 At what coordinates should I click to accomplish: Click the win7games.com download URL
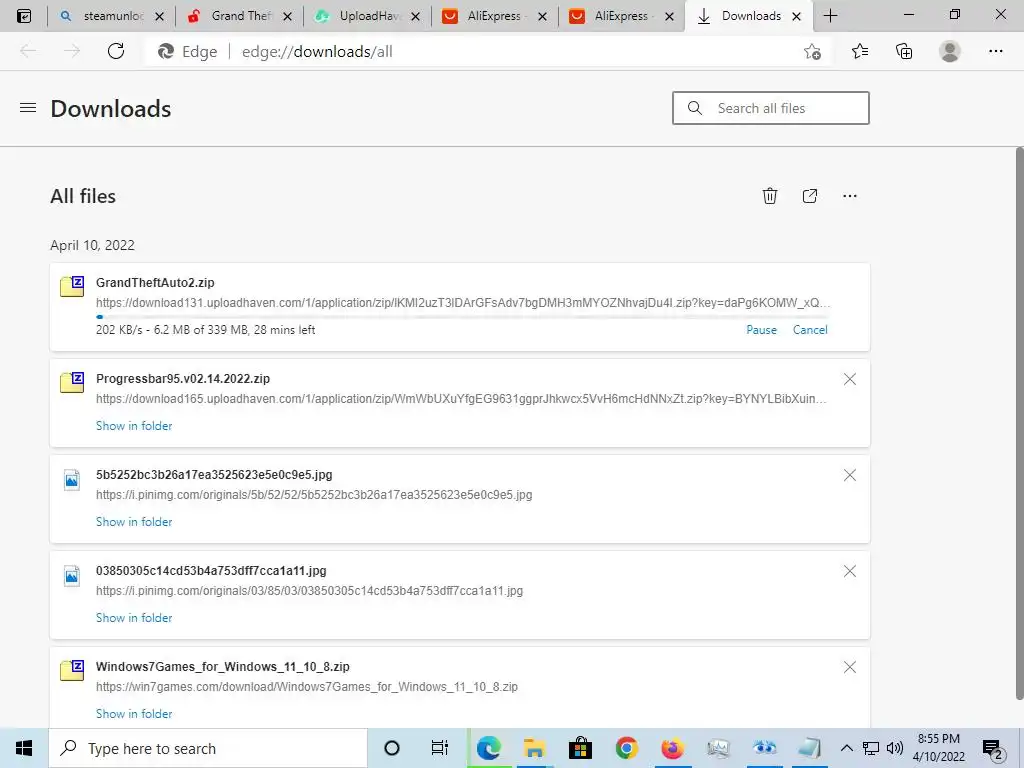click(x=307, y=687)
